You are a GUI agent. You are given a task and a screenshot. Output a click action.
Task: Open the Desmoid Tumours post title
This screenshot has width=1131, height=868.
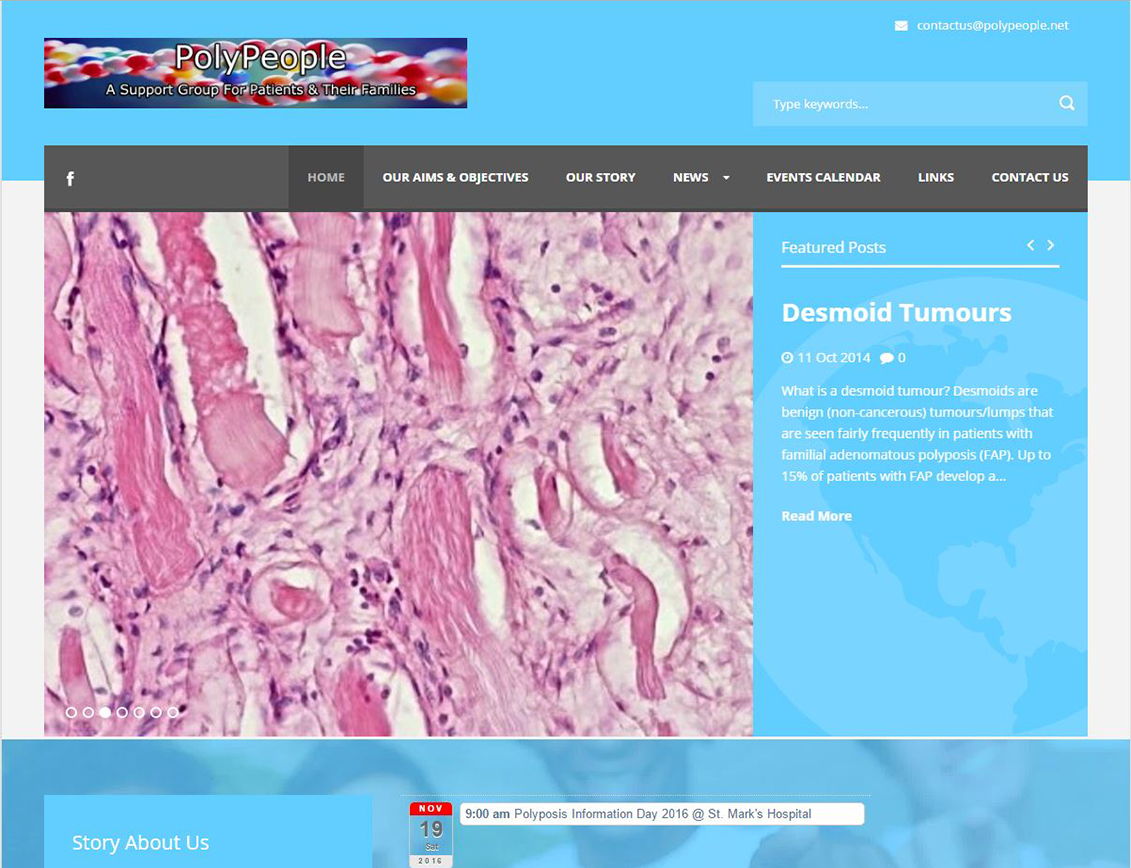click(897, 312)
